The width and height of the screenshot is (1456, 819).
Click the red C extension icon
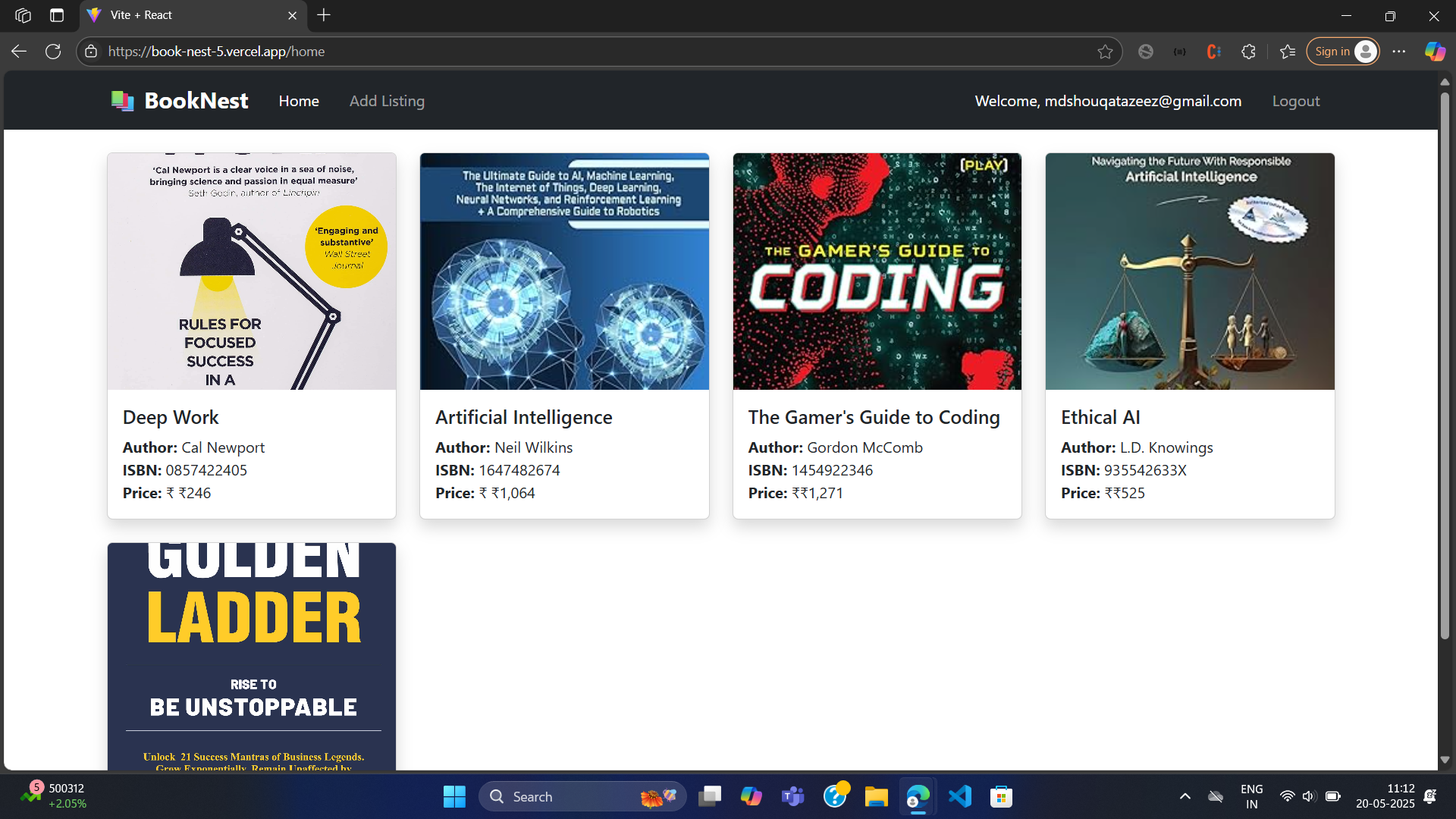click(x=1213, y=52)
